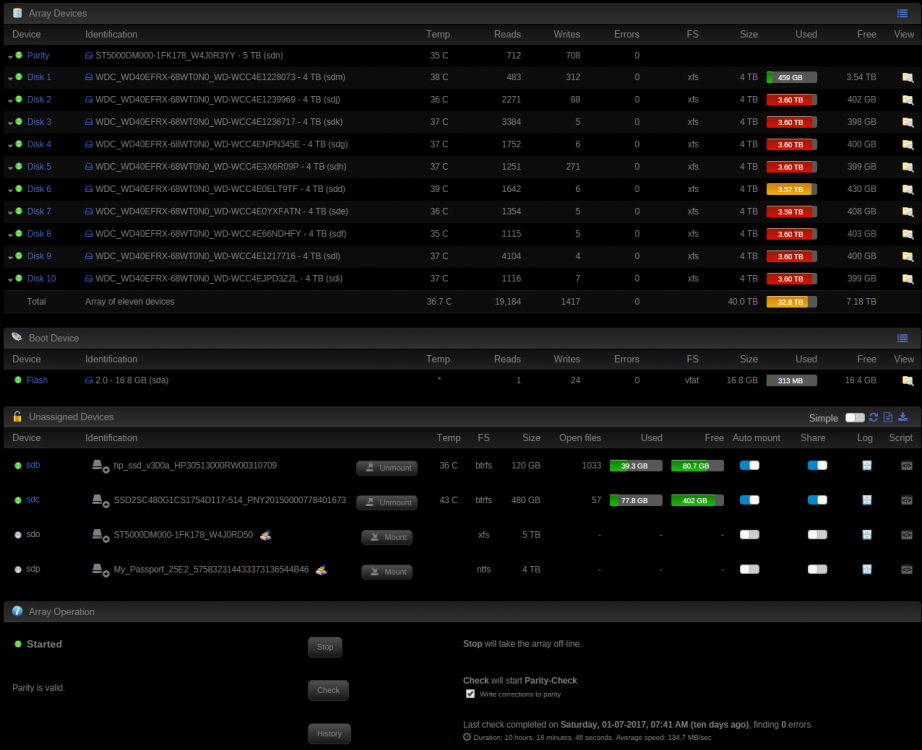
Task: Click format icon next to My_Passport sdp
Action: click(x=321, y=570)
